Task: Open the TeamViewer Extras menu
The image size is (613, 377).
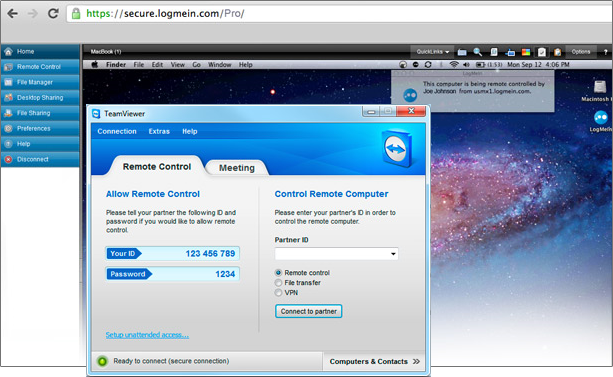Action: (x=159, y=131)
